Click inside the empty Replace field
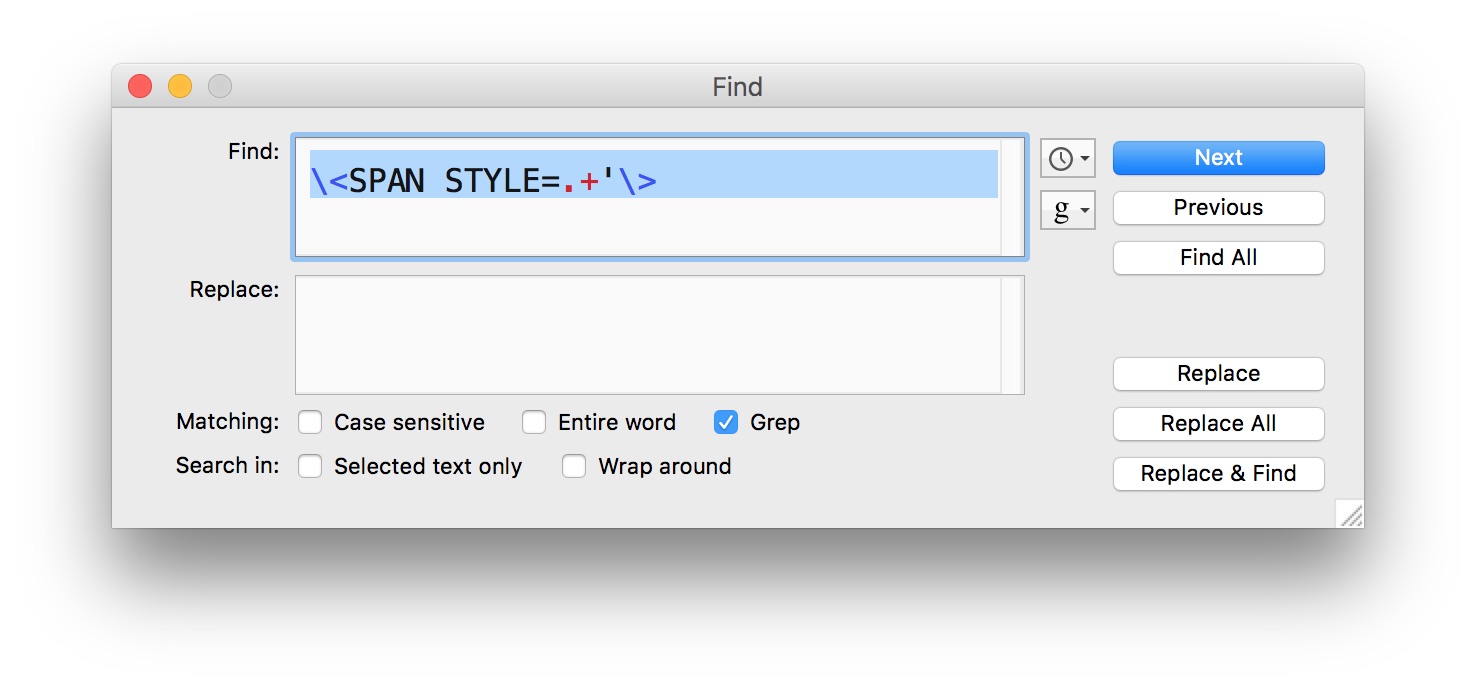Screen dimensions: 1476x688 pyautogui.click(x=648, y=335)
